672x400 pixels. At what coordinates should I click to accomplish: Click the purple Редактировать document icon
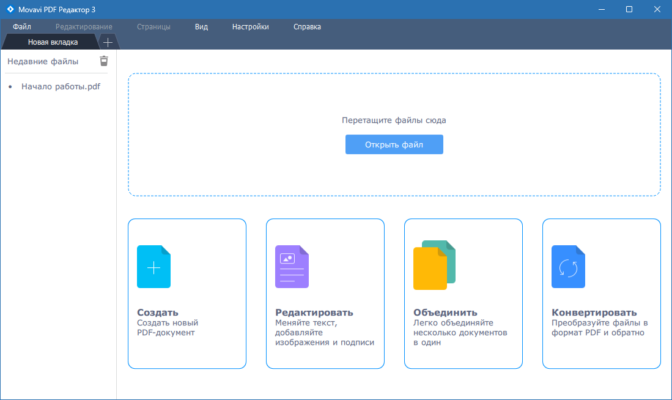pyautogui.click(x=292, y=266)
